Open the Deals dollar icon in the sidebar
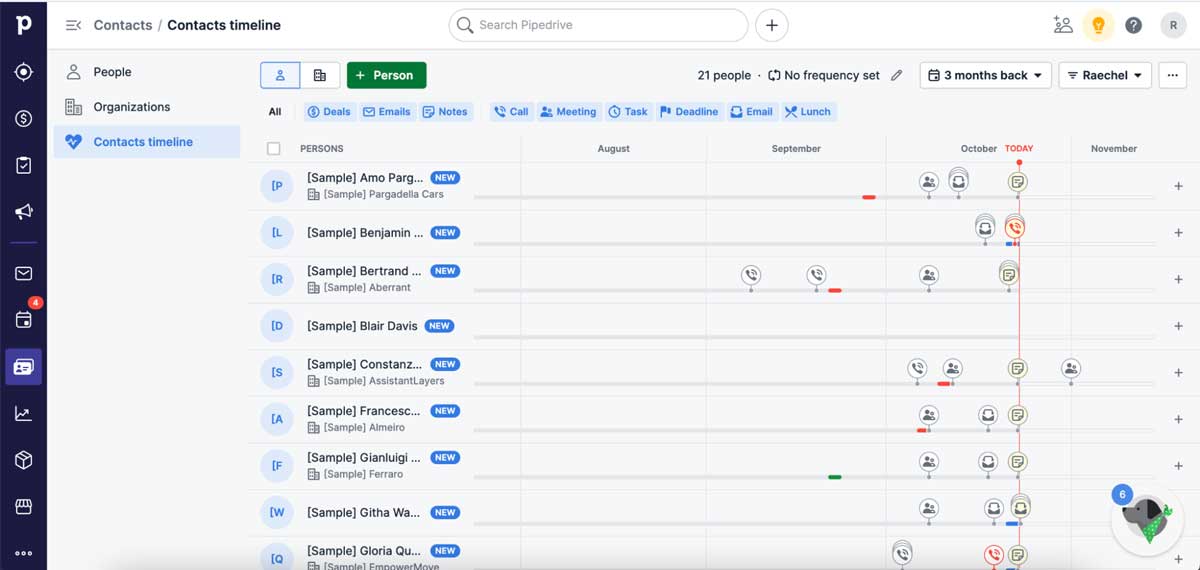This screenshot has width=1200, height=570. coord(23,119)
